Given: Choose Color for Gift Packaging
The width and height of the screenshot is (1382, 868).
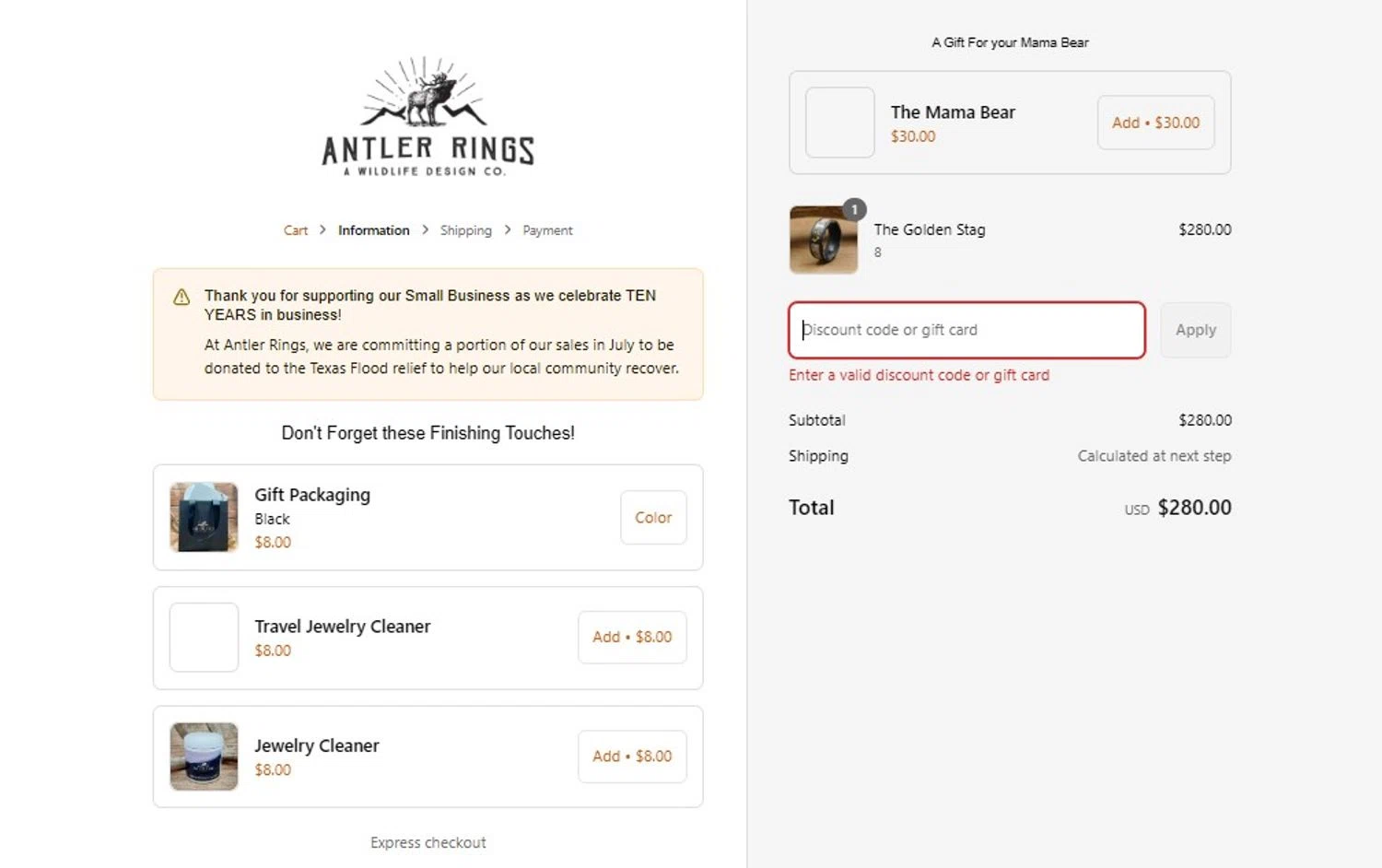Looking at the screenshot, I should coord(653,518).
